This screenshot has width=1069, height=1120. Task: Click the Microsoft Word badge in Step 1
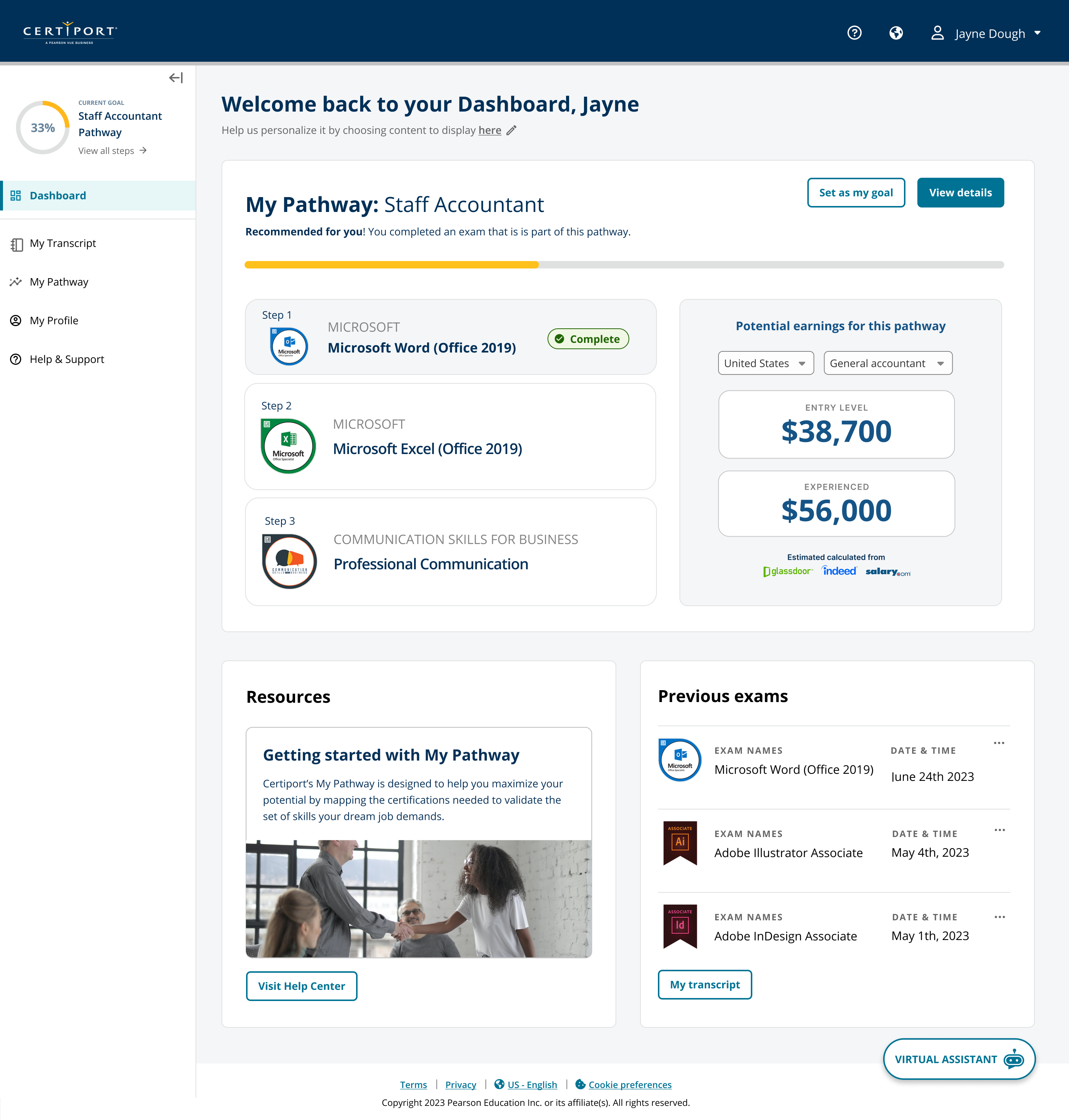(x=289, y=347)
